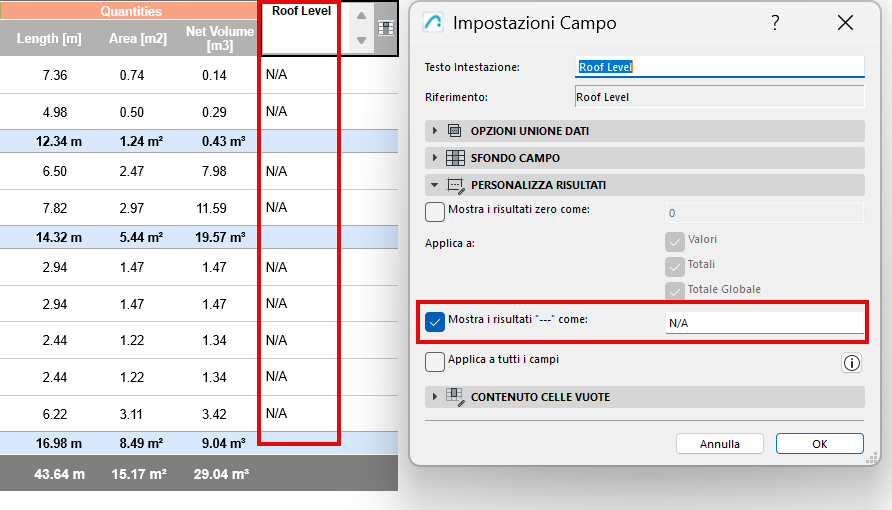Screen dimensions: 892x510
Task: Click the Archicad logo in dialog title bar
Action: pyautogui.click(x=433, y=23)
